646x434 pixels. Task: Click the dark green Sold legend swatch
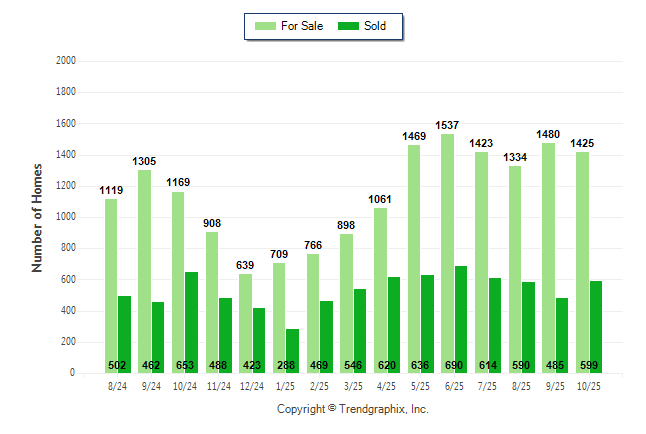tap(351, 26)
